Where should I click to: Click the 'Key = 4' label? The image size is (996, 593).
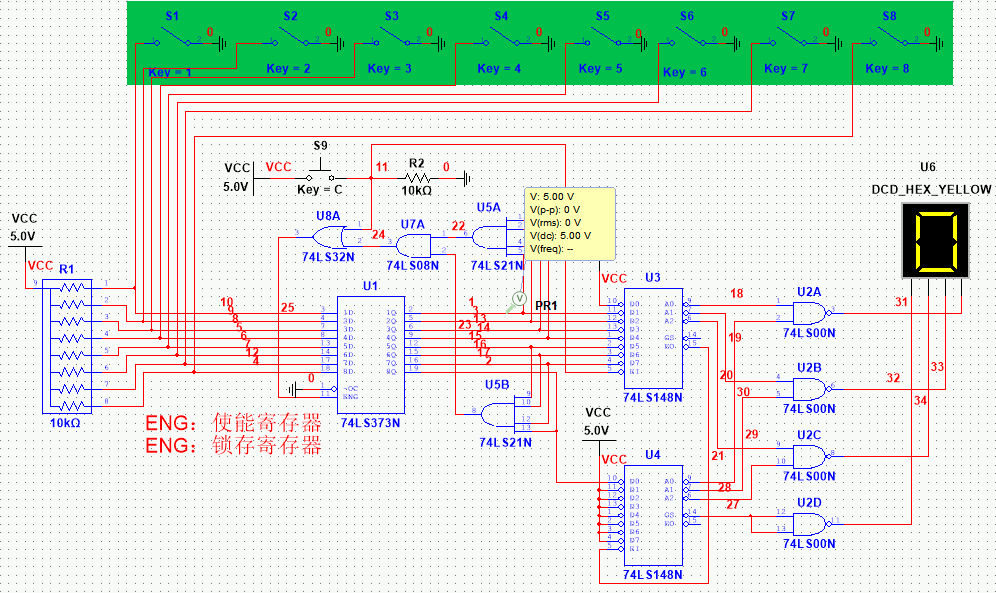(499, 69)
